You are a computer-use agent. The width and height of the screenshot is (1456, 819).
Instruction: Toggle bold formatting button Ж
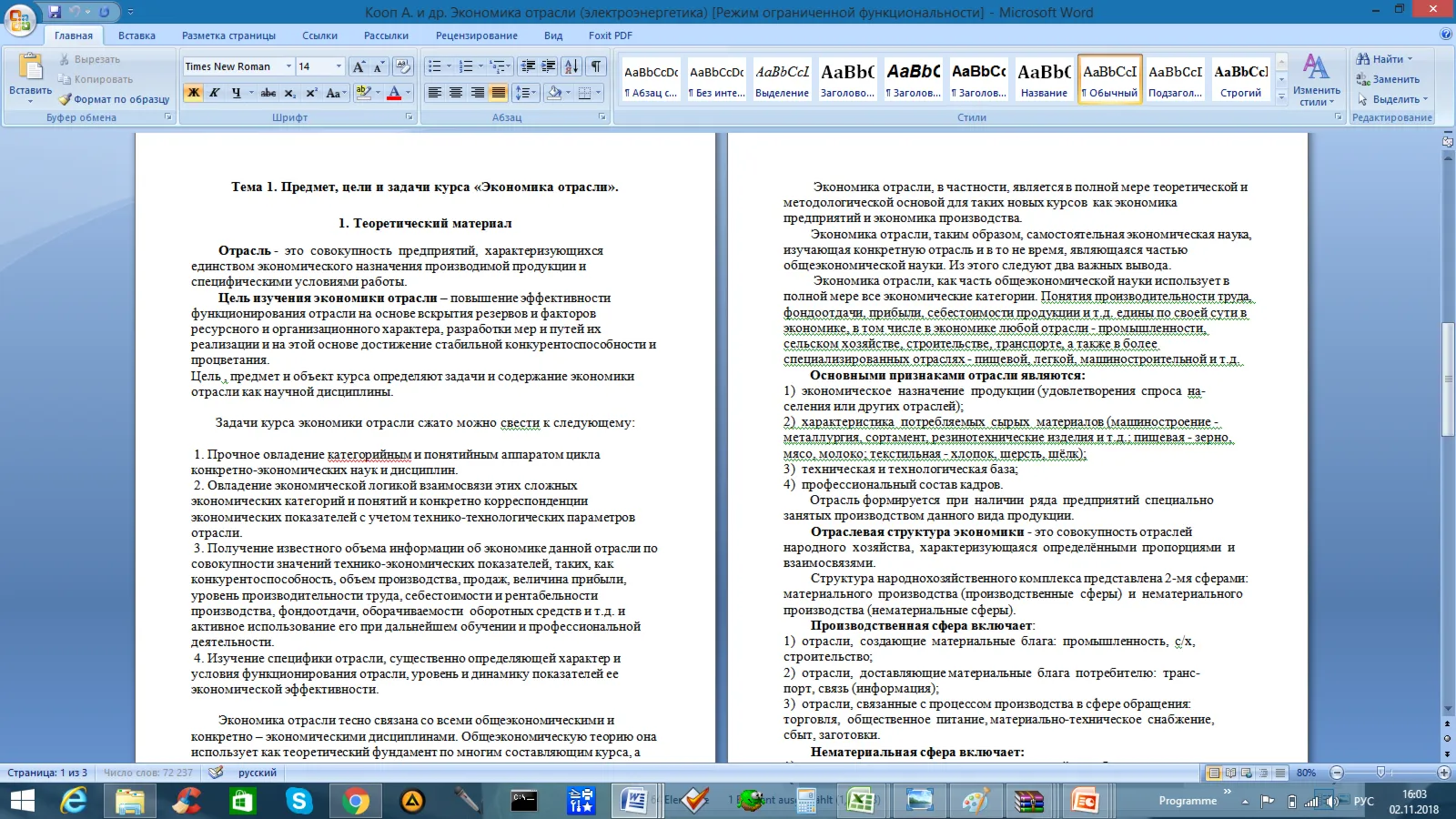pyautogui.click(x=194, y=93)
